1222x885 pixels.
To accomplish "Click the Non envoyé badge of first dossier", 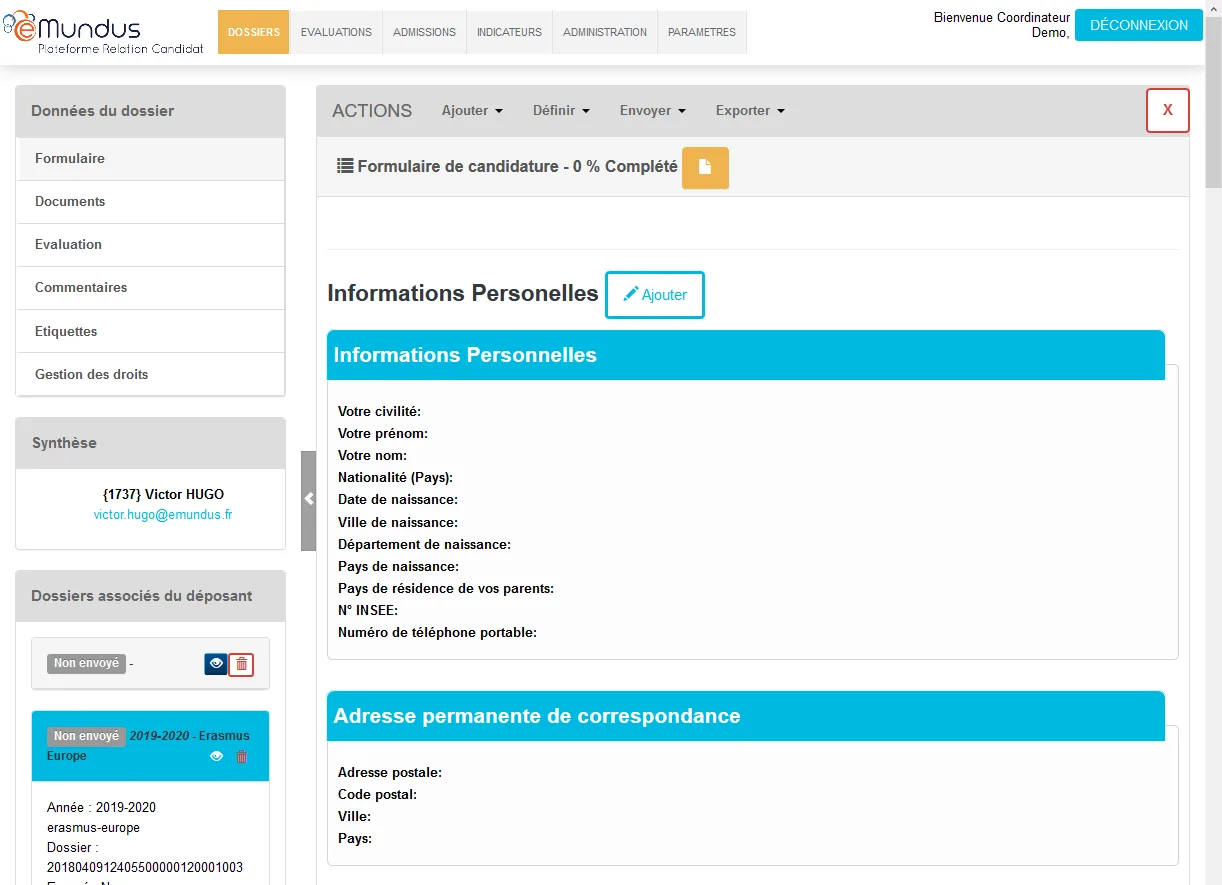I will 86,664.
